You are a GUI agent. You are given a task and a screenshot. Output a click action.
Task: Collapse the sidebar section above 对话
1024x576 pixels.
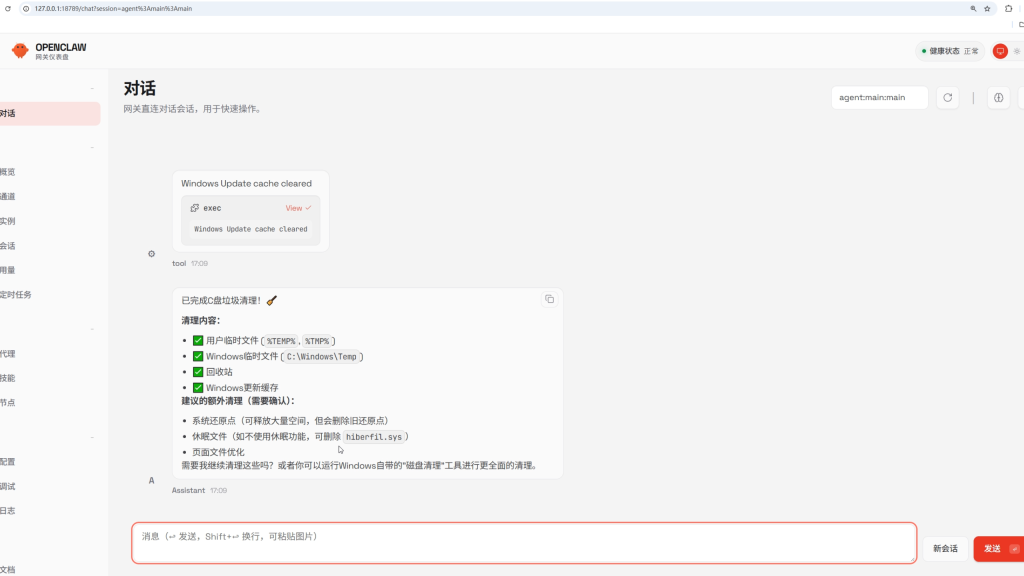tap(92, 89)
